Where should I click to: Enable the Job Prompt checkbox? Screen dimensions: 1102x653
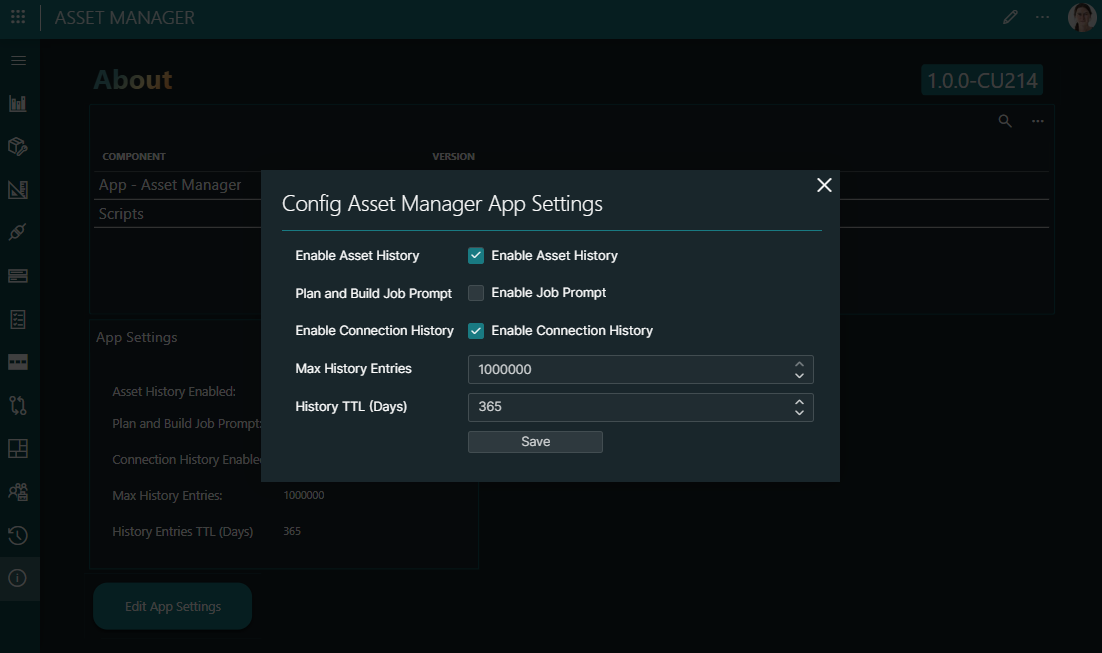tap(476, 293)
